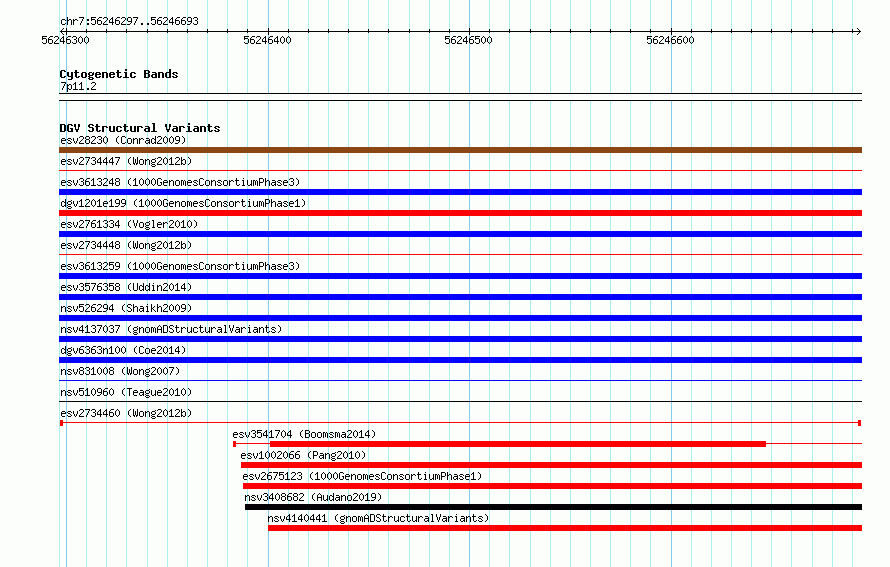Image resolution: width=890 pixels, height=567 pixels.
Task: Click the esv28230 (Conrad2009) variant label
Action: (123, 140)
